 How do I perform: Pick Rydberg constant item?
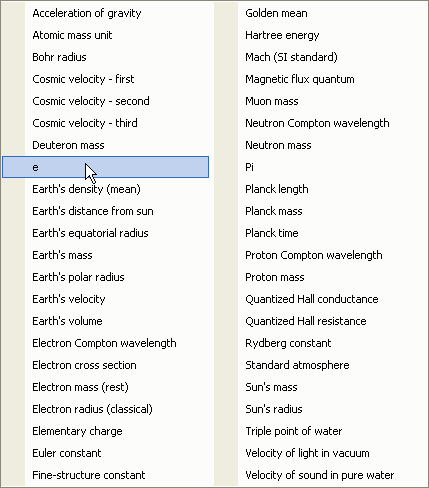(320, 343)
